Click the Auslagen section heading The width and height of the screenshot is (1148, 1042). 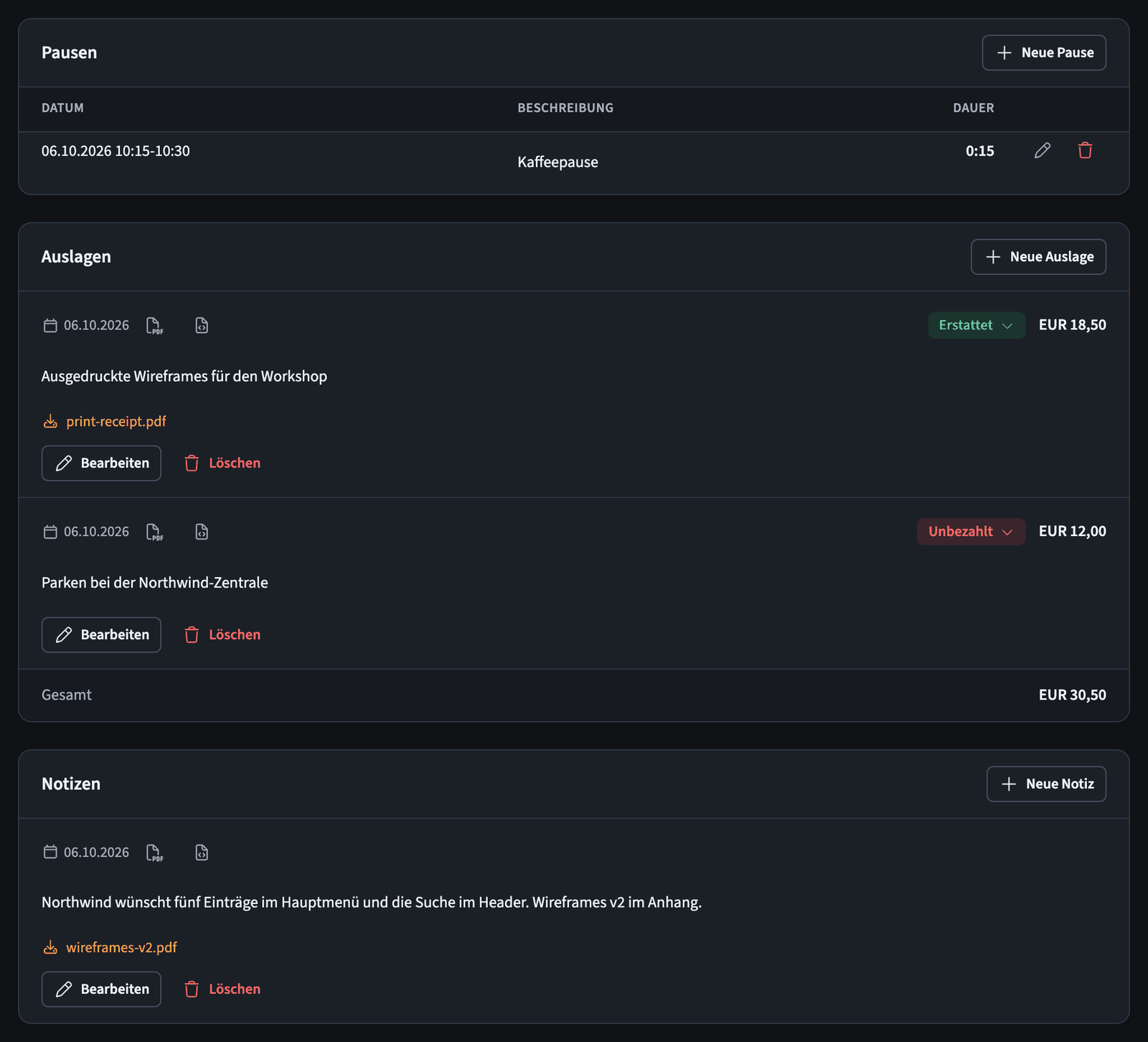(x=76, y=257)
